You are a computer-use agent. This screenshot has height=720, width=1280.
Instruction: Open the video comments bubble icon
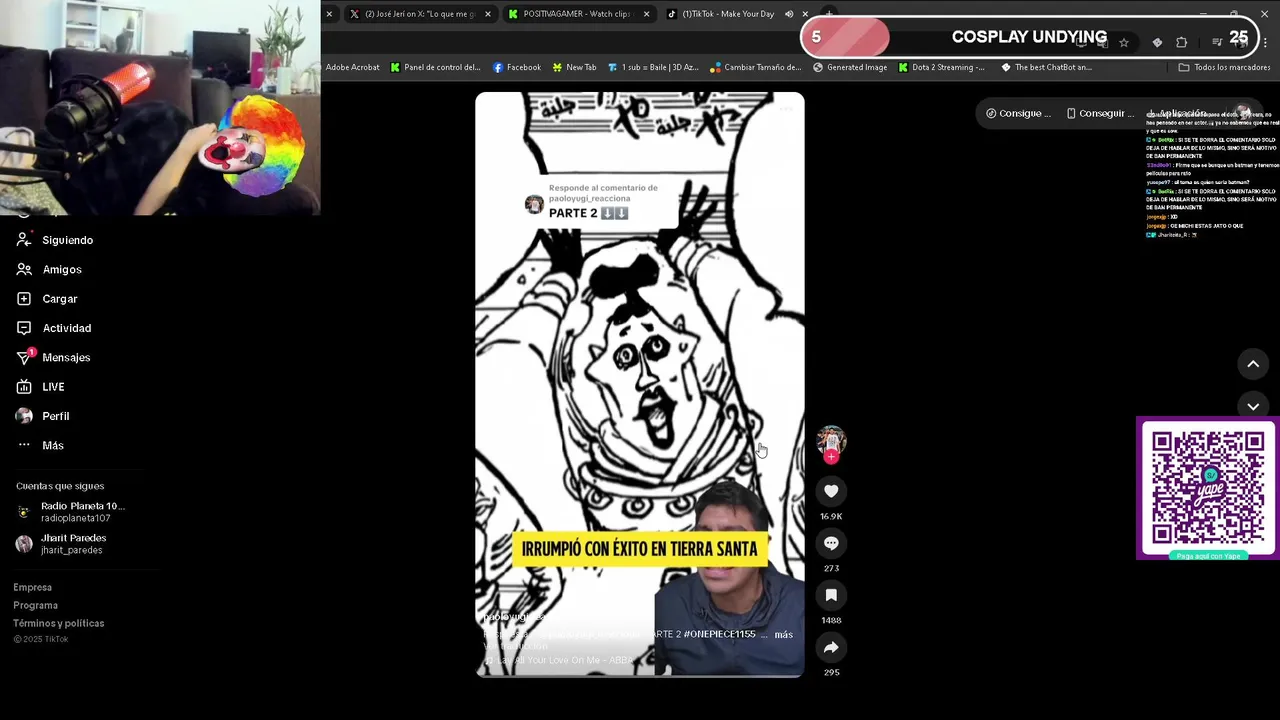[x=831, y=543]
